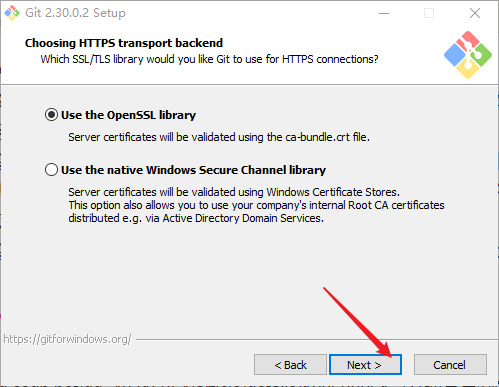
Task: Click the colorful Git logo in the header
Action: tap(468, 55)
